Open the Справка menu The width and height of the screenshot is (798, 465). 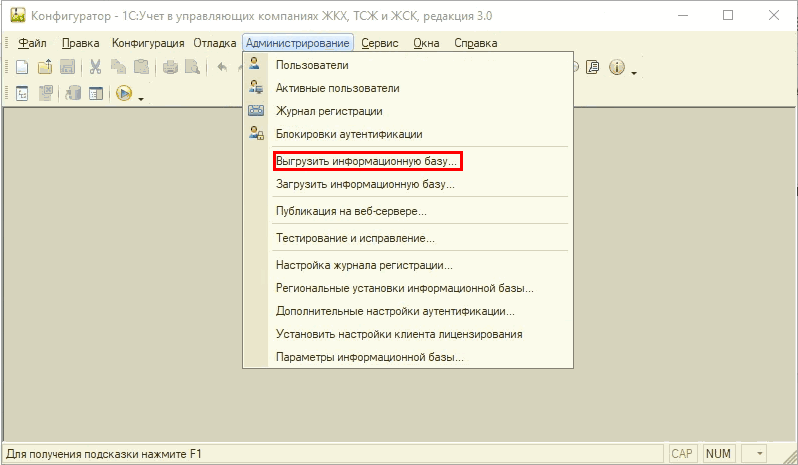point(476,43)
